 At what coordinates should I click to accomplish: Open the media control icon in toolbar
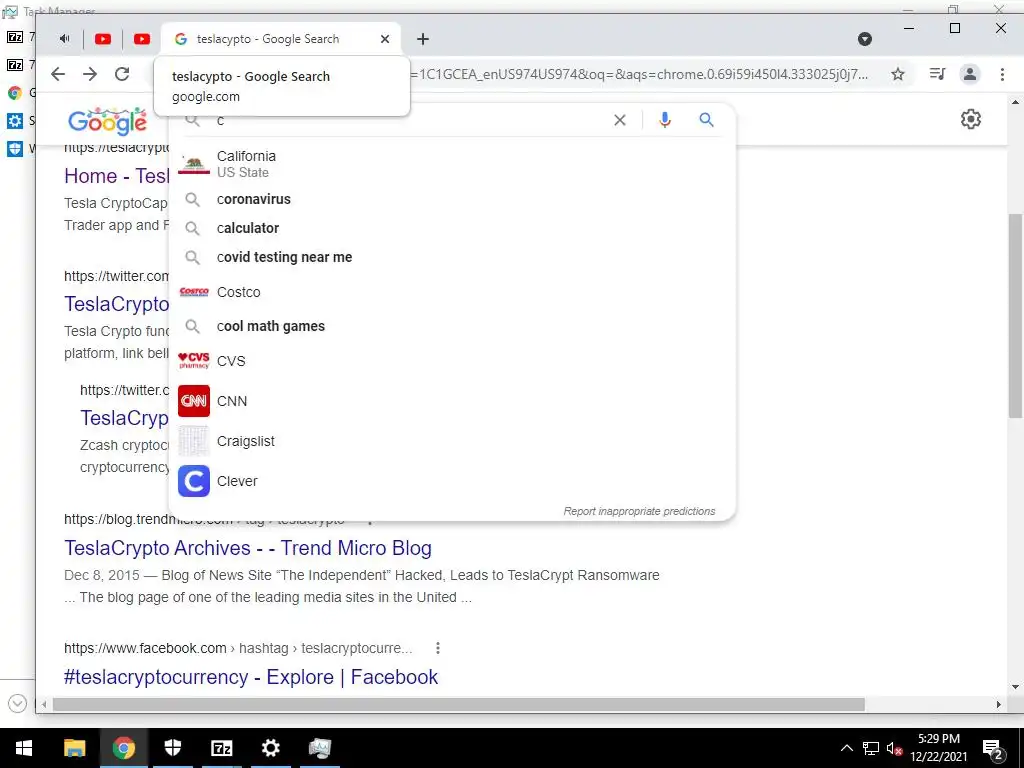coord(937,74)
